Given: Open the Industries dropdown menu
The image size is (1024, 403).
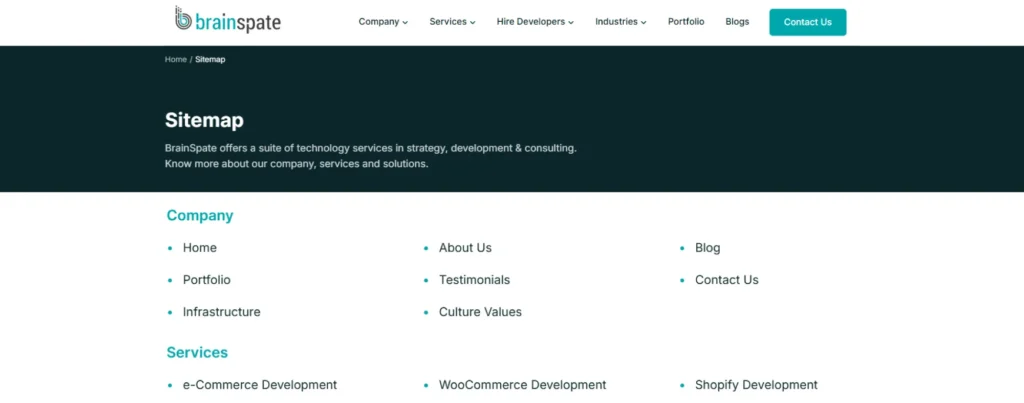Looking at the screenshot, I should coord(620,22).
